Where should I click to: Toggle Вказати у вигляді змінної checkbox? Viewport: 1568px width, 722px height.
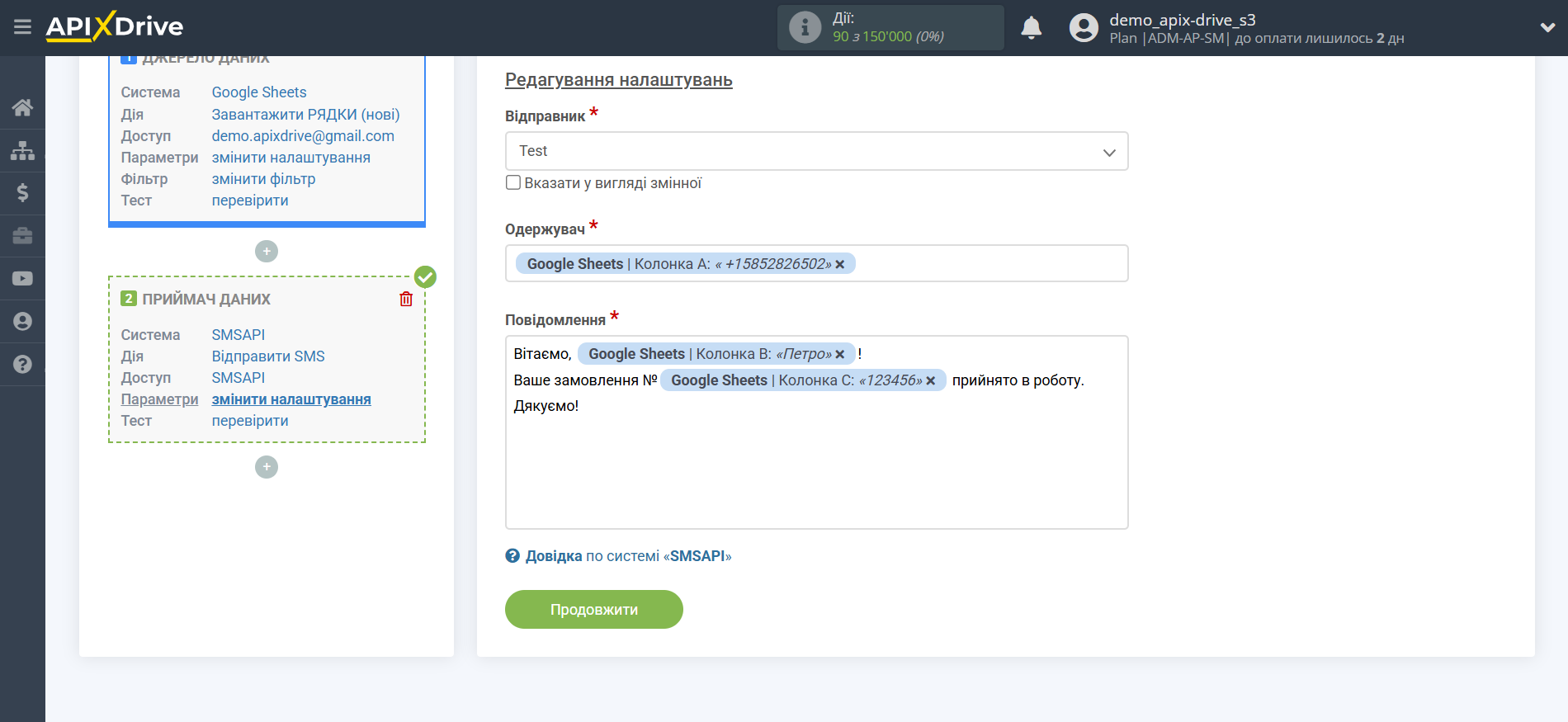tap(513, 183)
